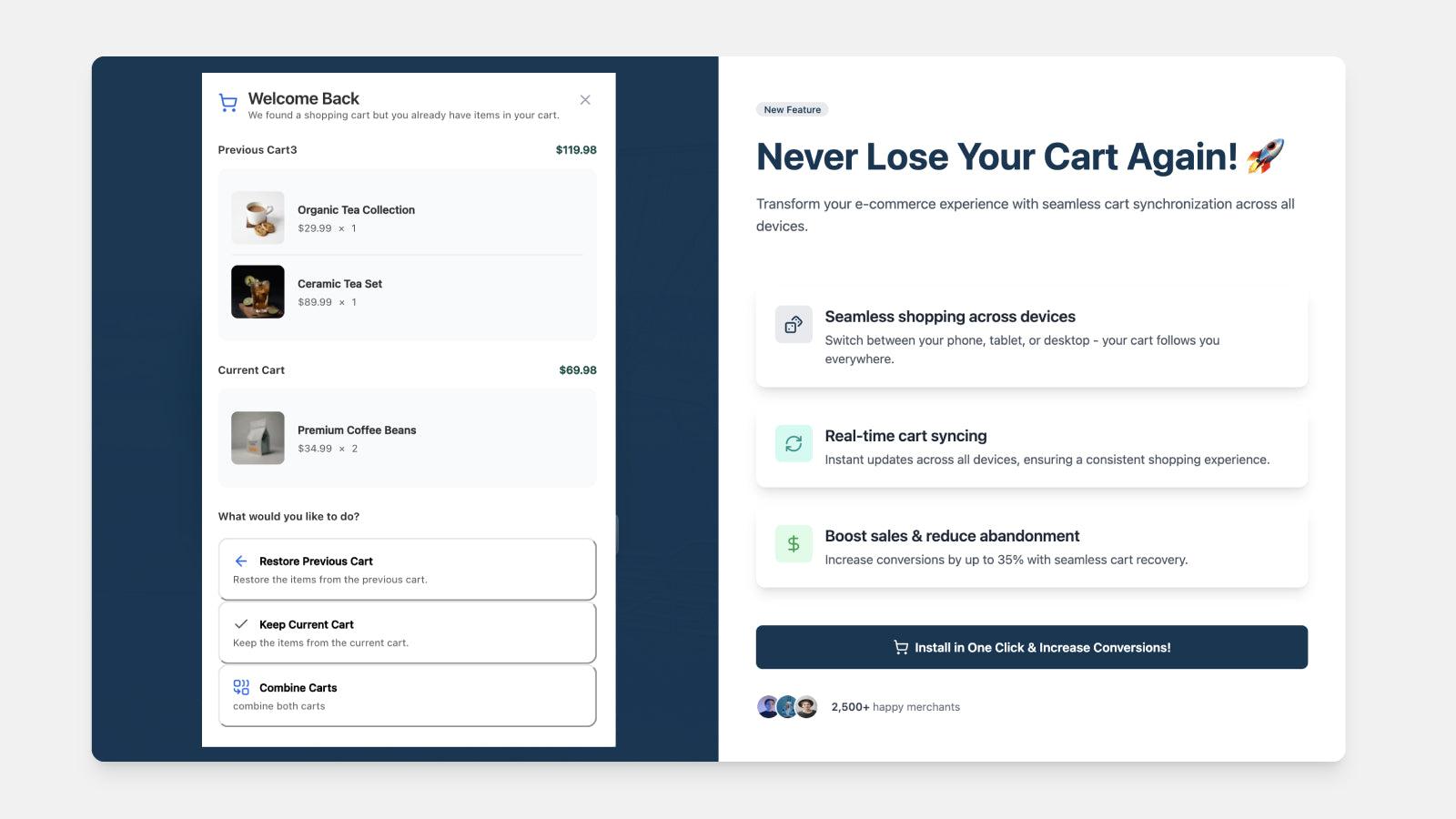Viewport: 1456px width, 819px height.
Task: Select the Restore Previous Cart option
Action: (x=406, y=569)
